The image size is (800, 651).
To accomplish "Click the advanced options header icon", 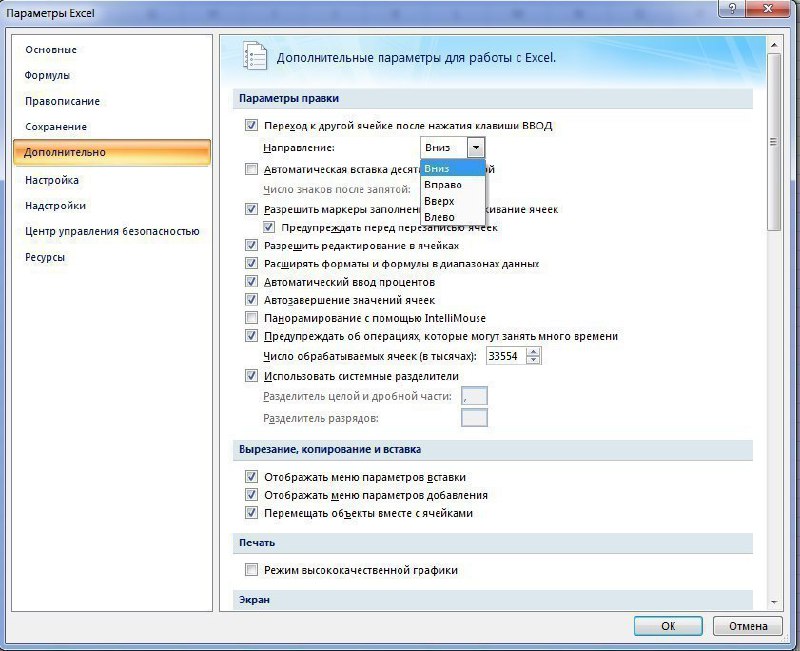I will [255, 56].
